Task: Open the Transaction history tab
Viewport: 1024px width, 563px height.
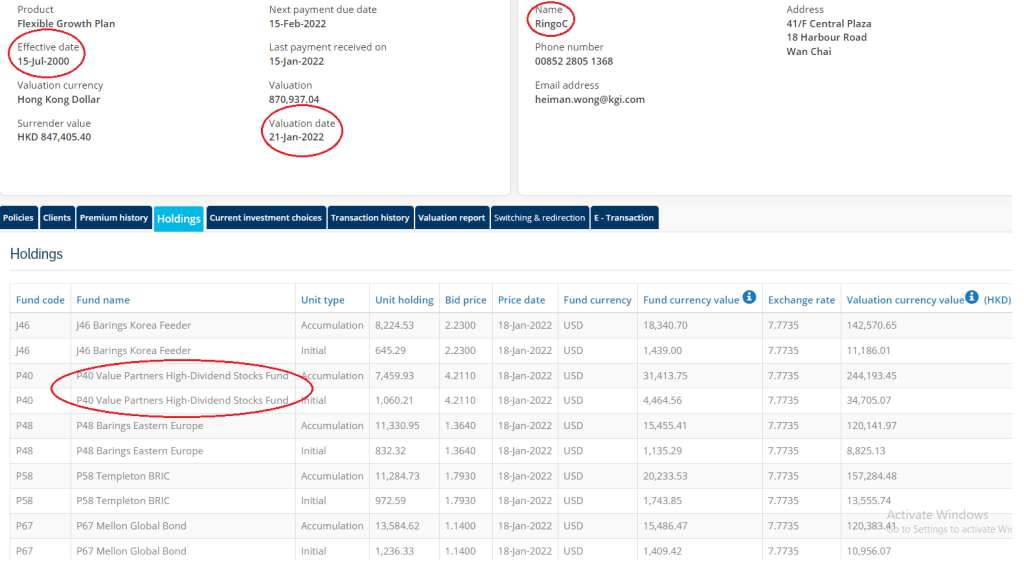Action: tap(370, 218)
